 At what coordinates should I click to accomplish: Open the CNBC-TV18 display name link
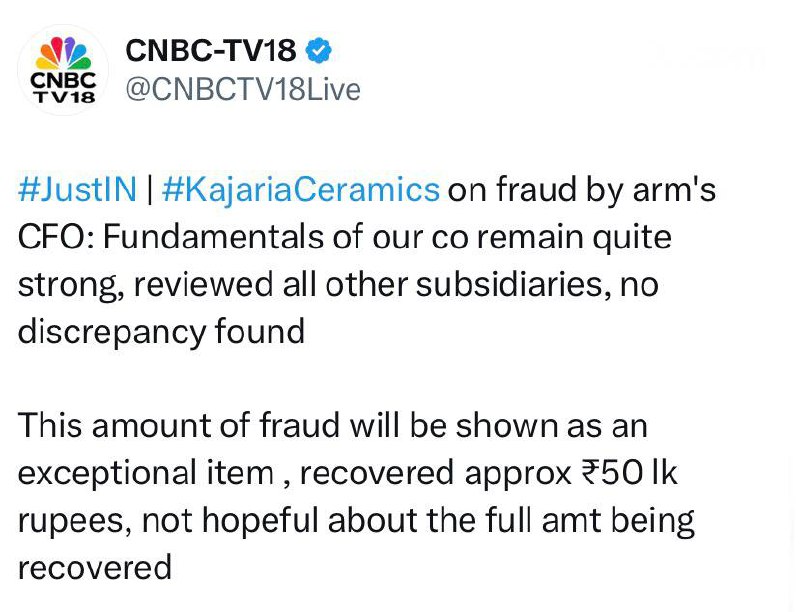(x=210, y=50)
